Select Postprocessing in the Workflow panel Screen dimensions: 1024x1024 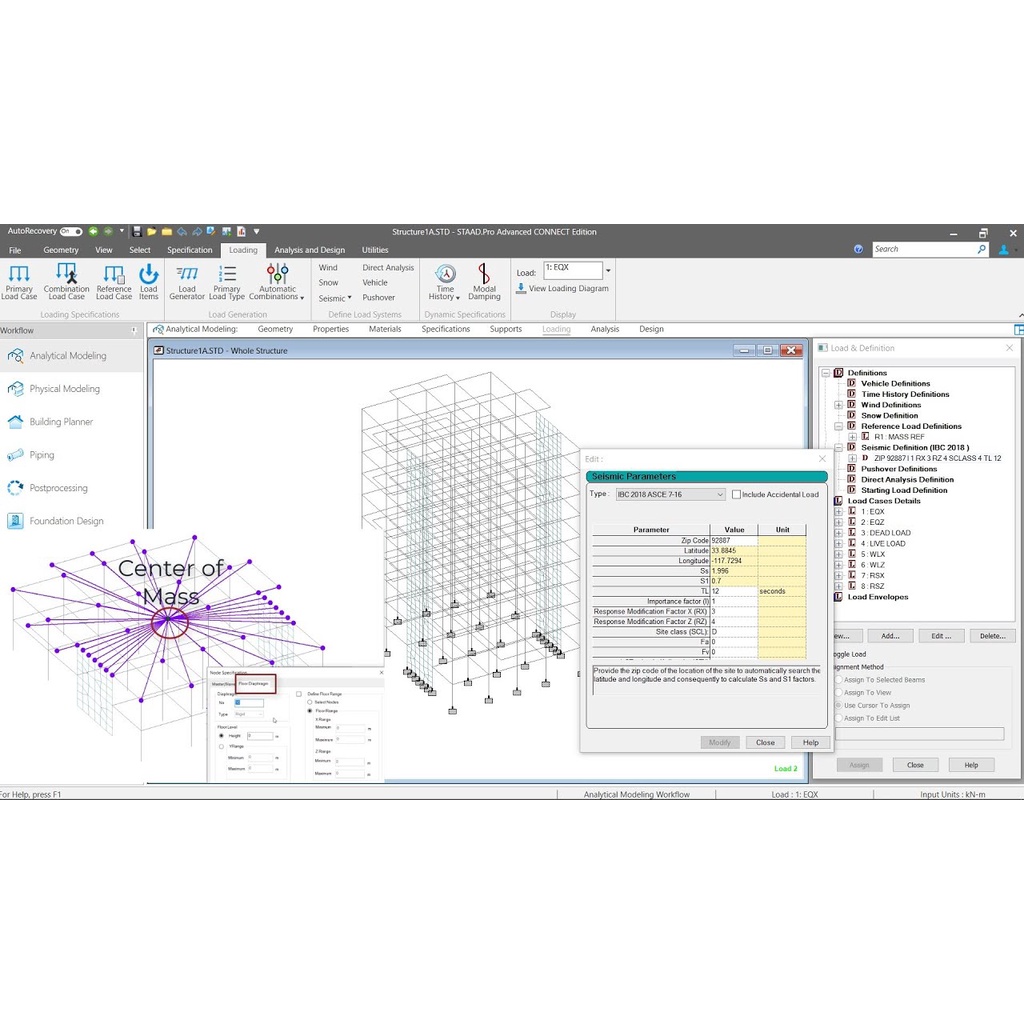point(58,488)
